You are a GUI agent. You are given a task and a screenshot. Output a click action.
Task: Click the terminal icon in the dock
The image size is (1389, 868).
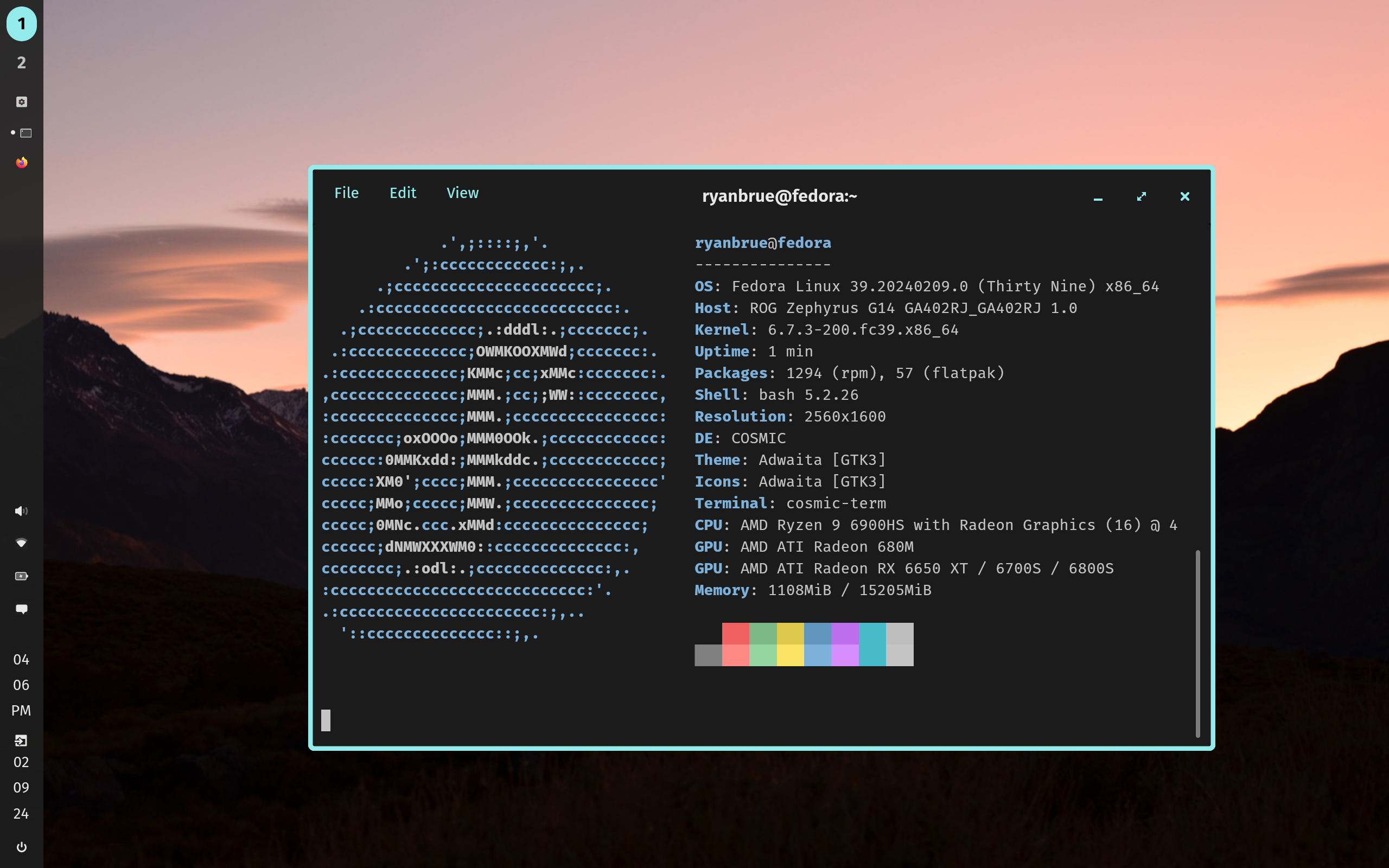26,133
